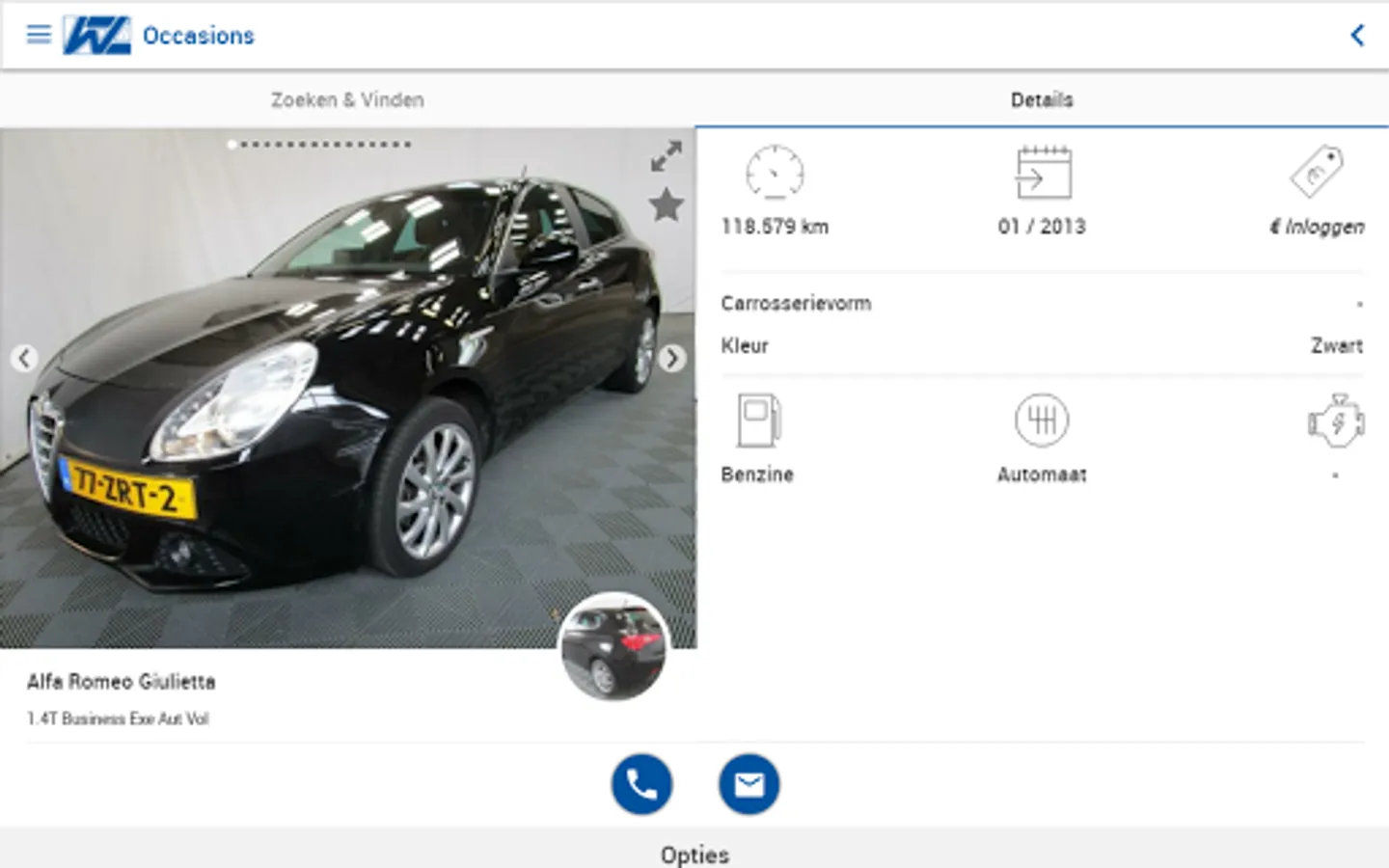
Task: Click the odometer mileage icon
Action: [x=775, y=174]
